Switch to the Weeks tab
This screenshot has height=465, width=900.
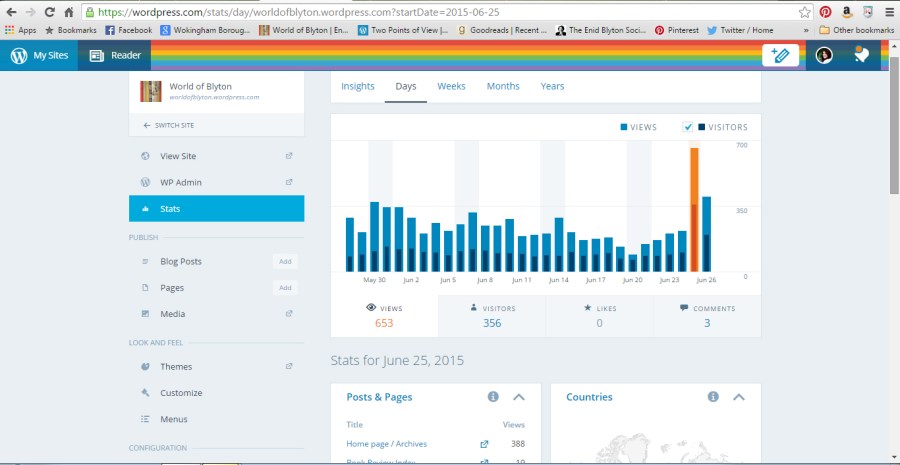tap(451, 86)
